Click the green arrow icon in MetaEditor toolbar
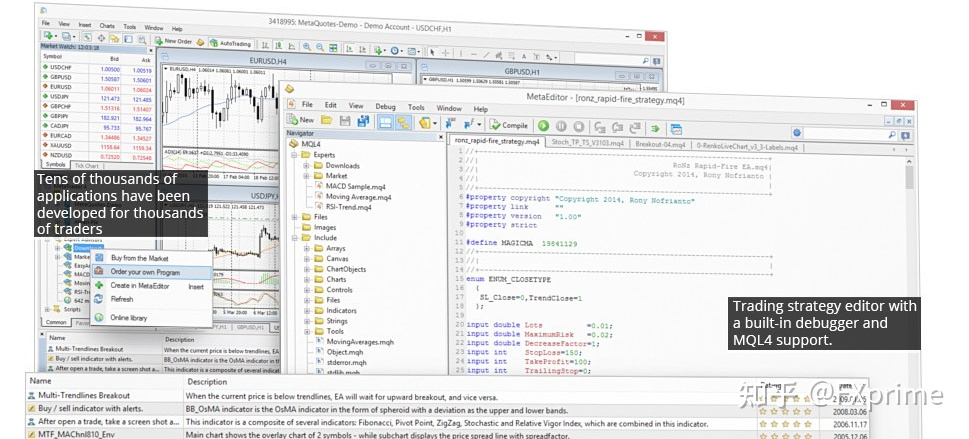This screenshot has height=439, width=969. [x=654, y=128]
